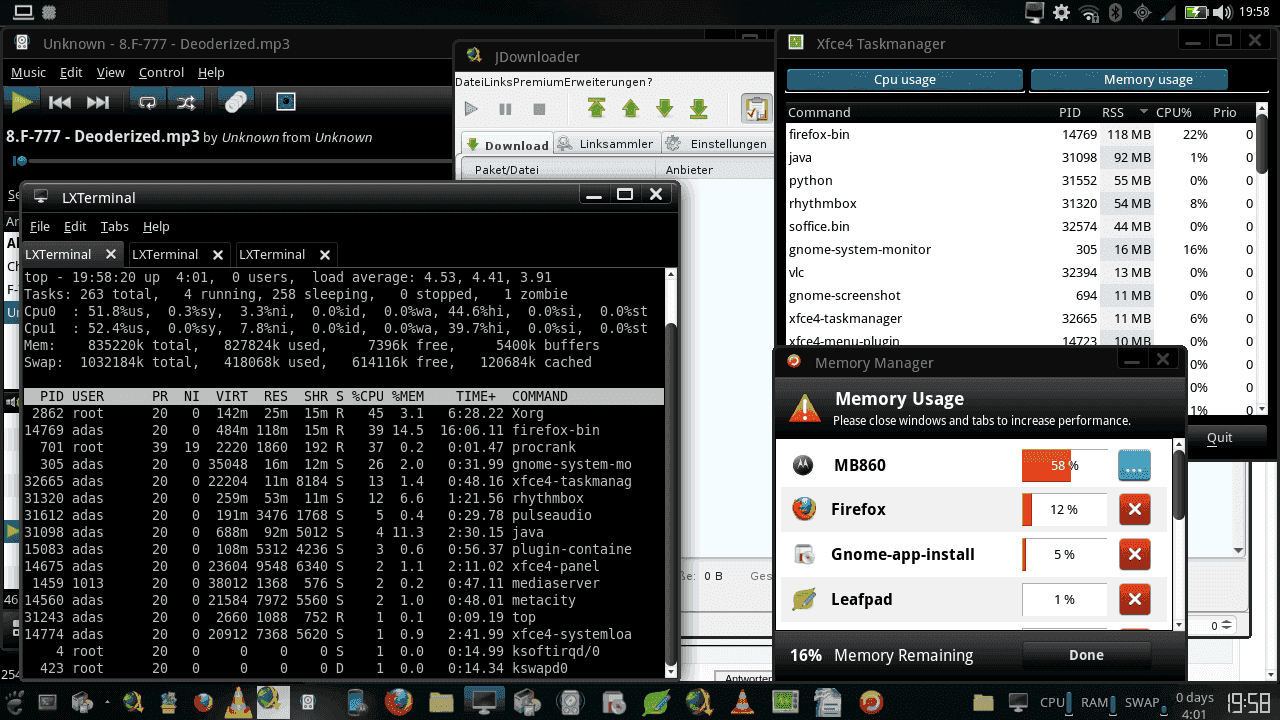1280x720 pixels.
Task: Sort Taskmanager by RSS column
Action: (x=1124, y=112)
